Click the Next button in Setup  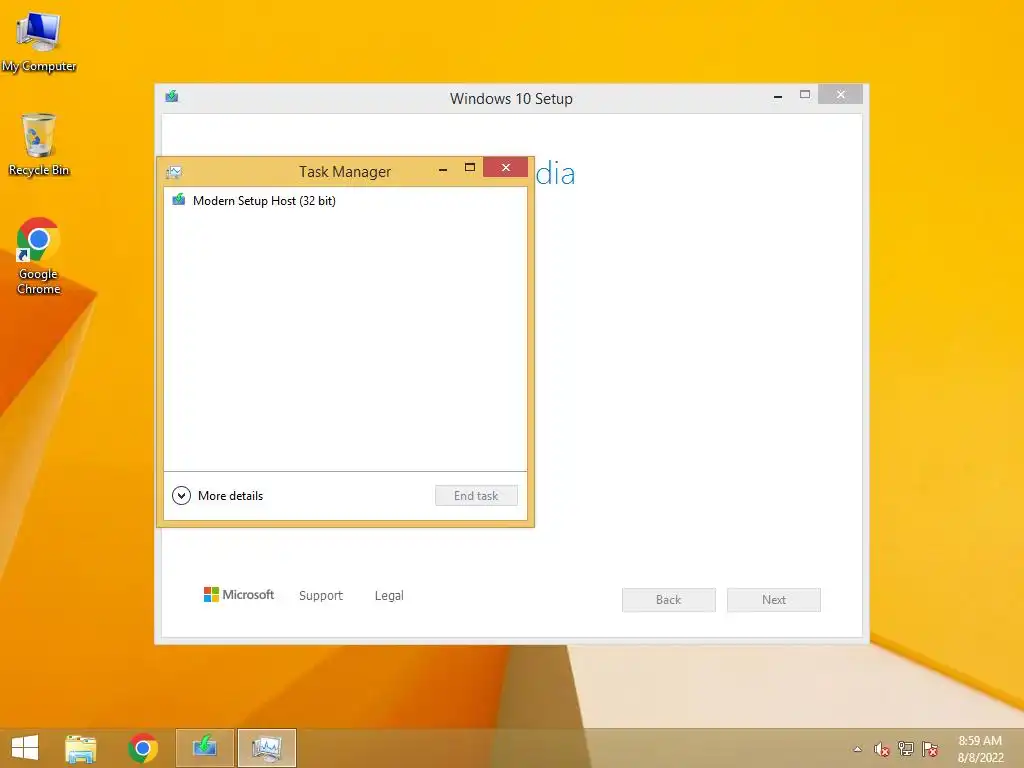click(774, 600)
